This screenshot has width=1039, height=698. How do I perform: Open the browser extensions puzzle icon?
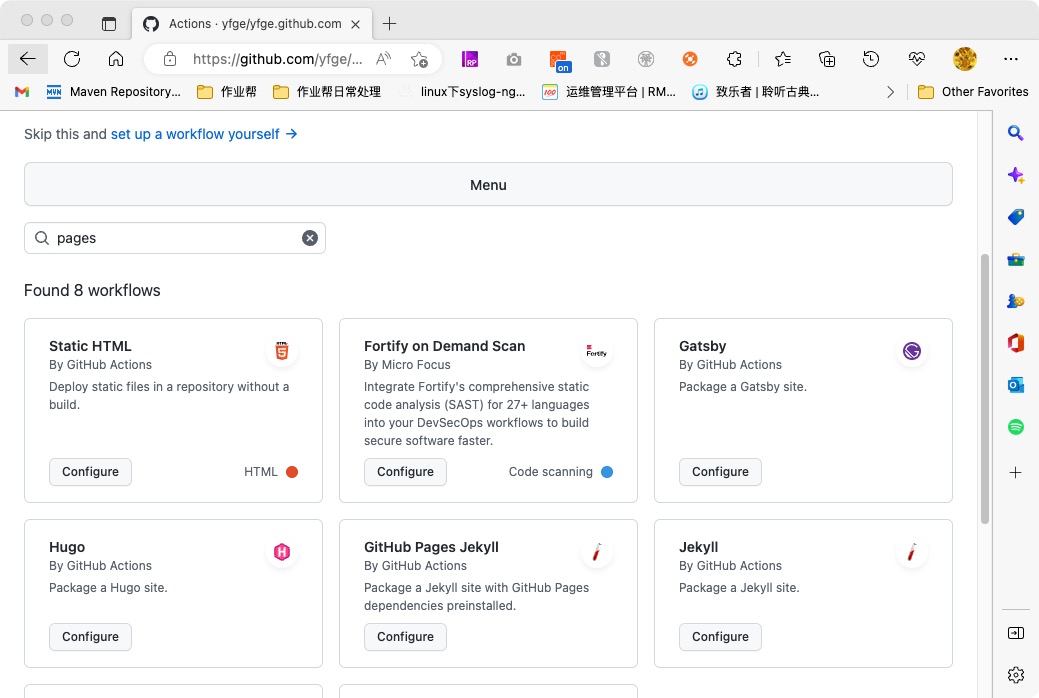pyautogui.click(x=734, y=59)
